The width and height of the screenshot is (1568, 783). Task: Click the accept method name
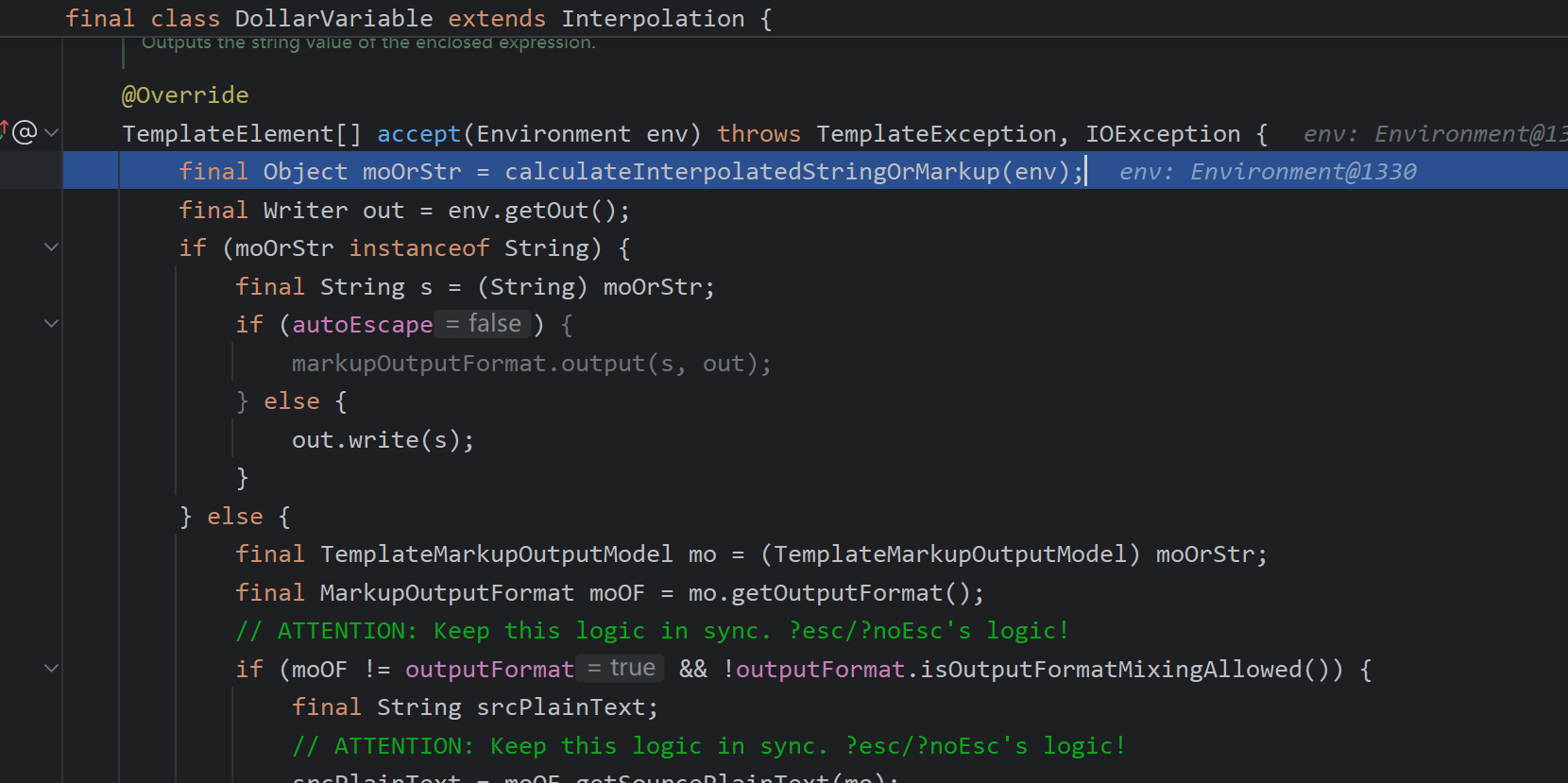point(419,134)
